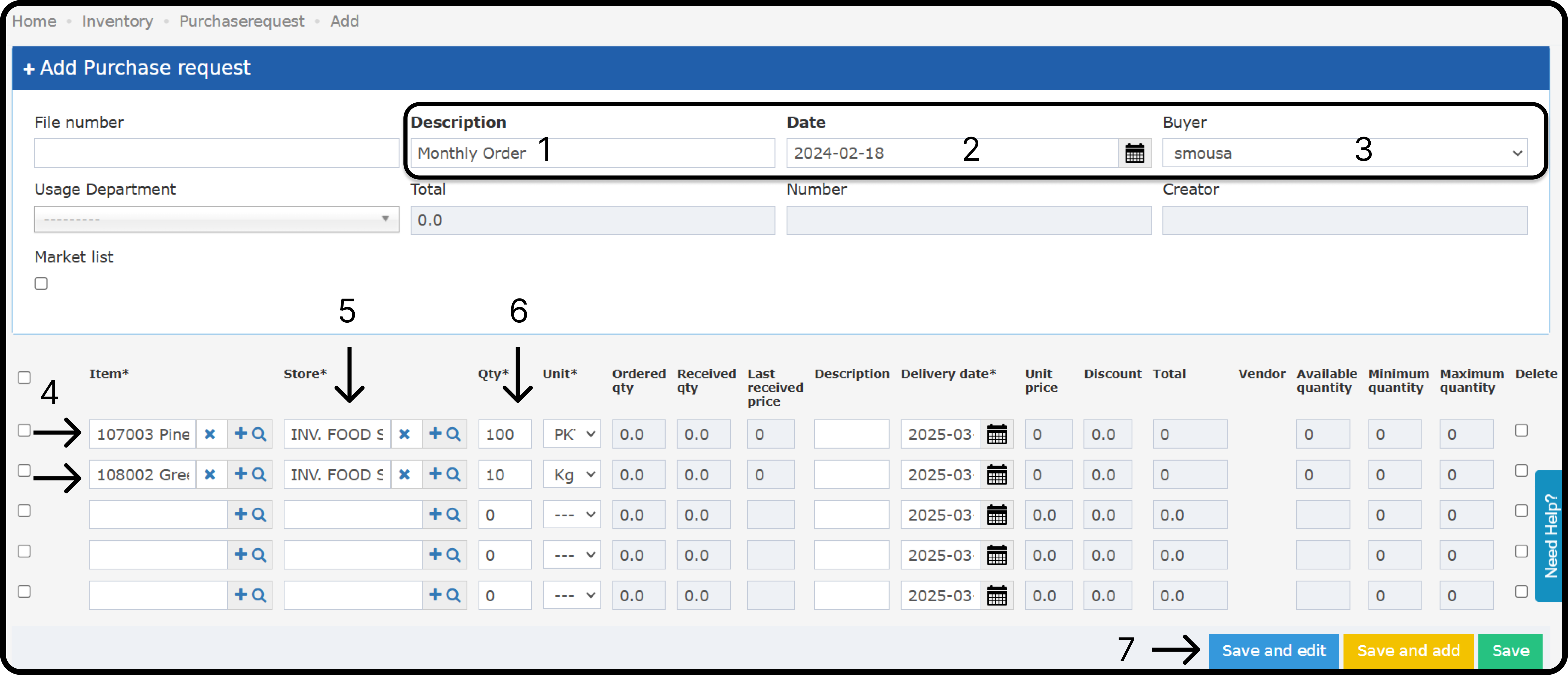Screen dimensions: 1568x675
Task: Clear item 108002 Gree with the X icon
Action: coord(210,474)
